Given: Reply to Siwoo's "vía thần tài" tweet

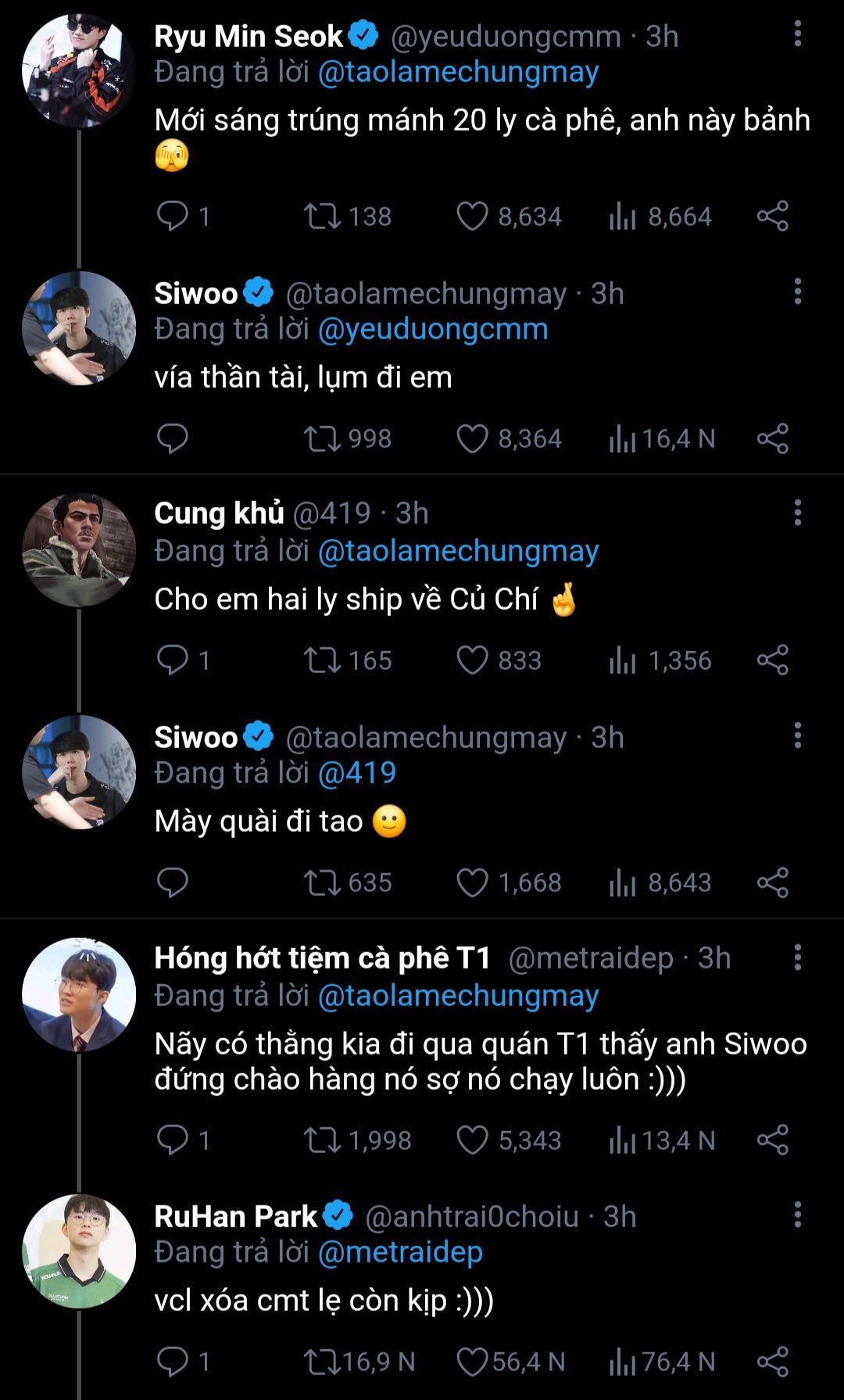Looking at the screenshot, I should (172, 439).
